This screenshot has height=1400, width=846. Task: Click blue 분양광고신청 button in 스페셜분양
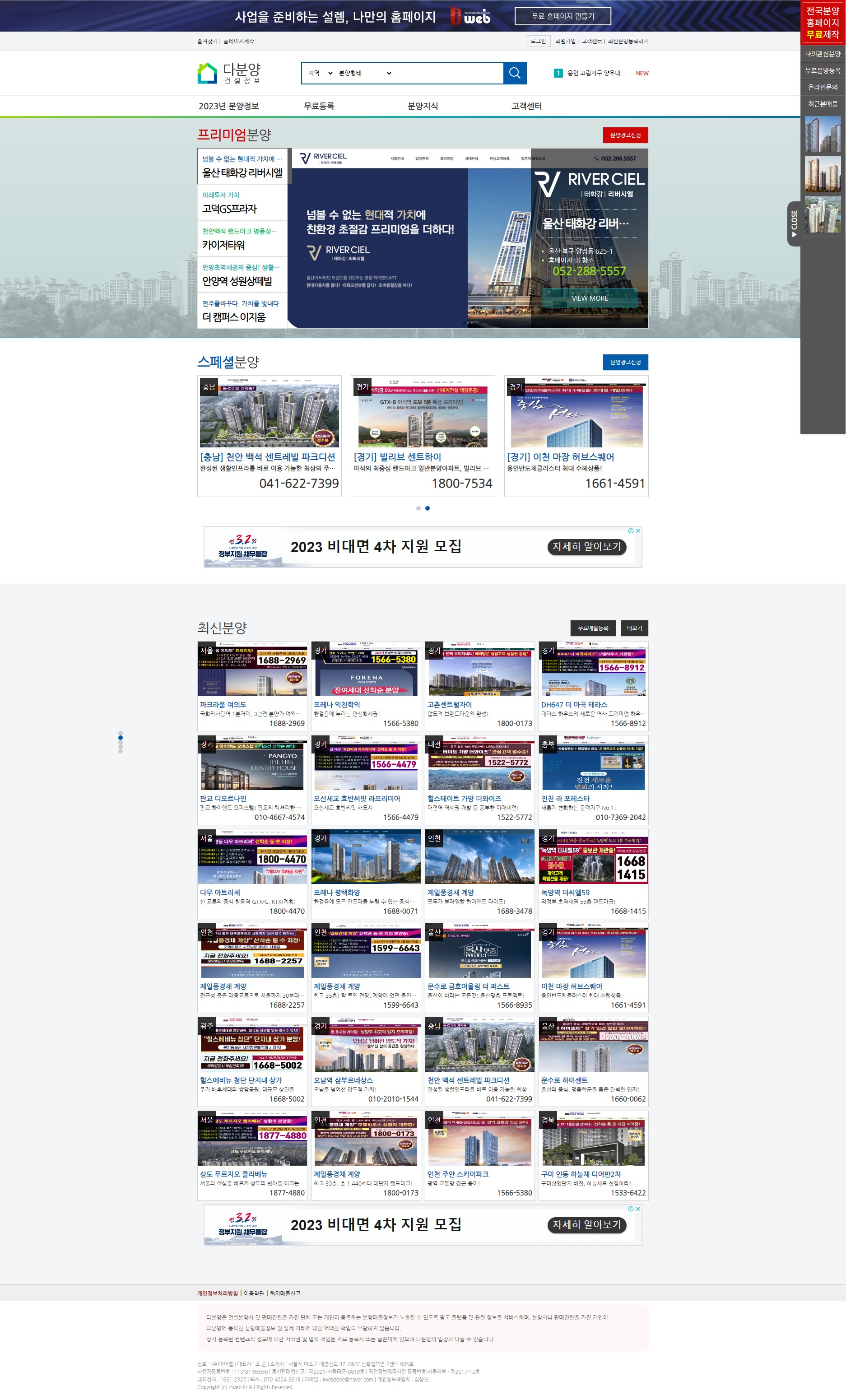[625, 362]
